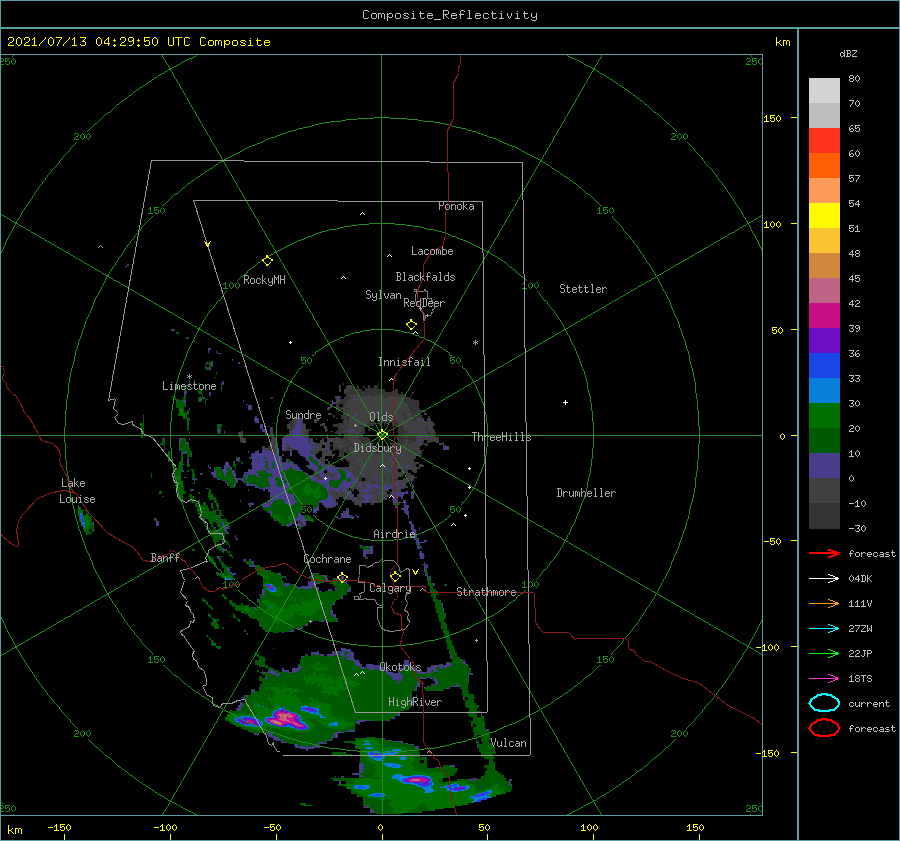Viewport: 900px width, 841px height.
Task: Click the RedDeer city label
Action: (424, 303)
